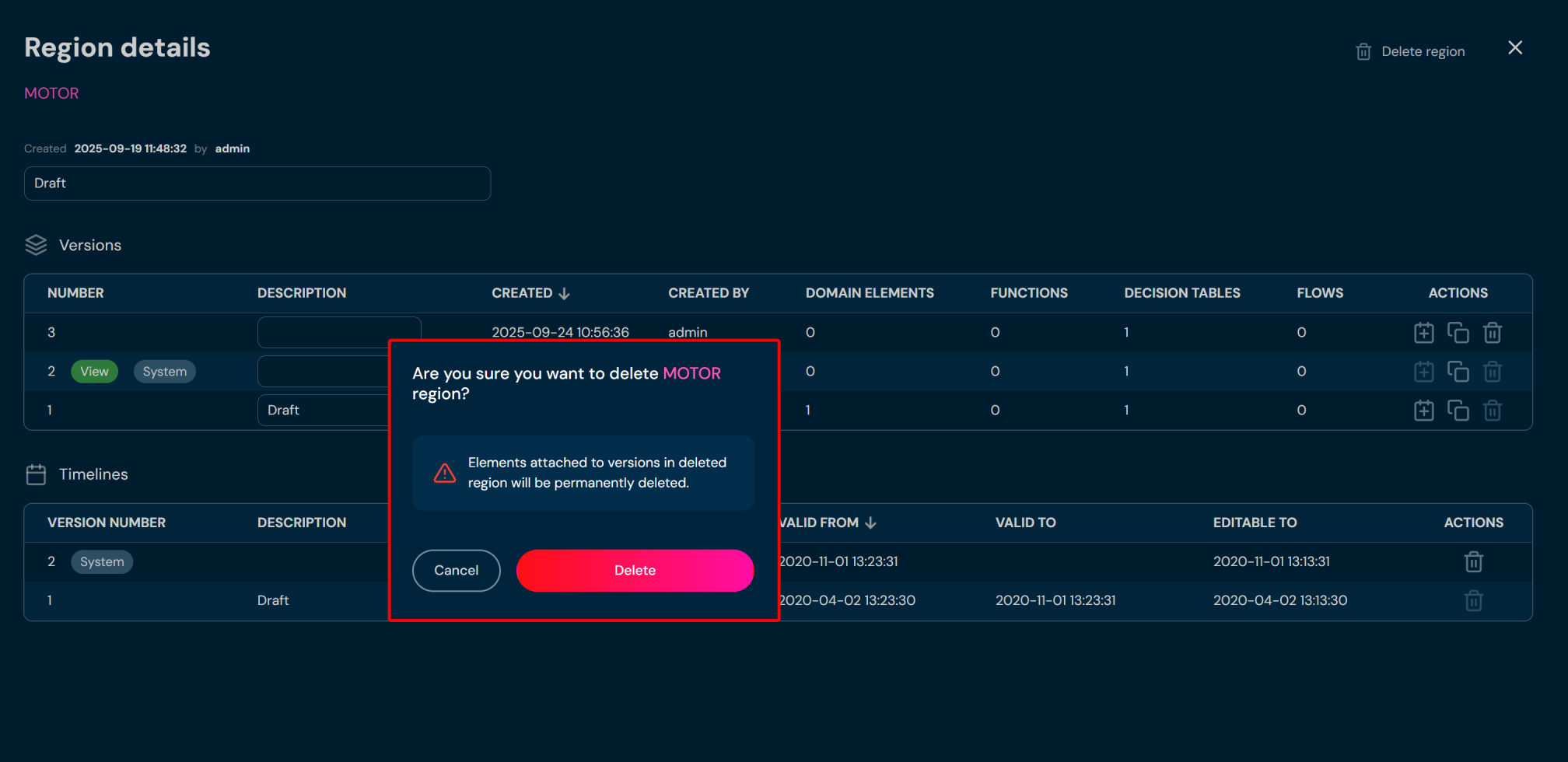Copy version 1 using duplicate icon

pyautogui.click(x=1458, y=411)
